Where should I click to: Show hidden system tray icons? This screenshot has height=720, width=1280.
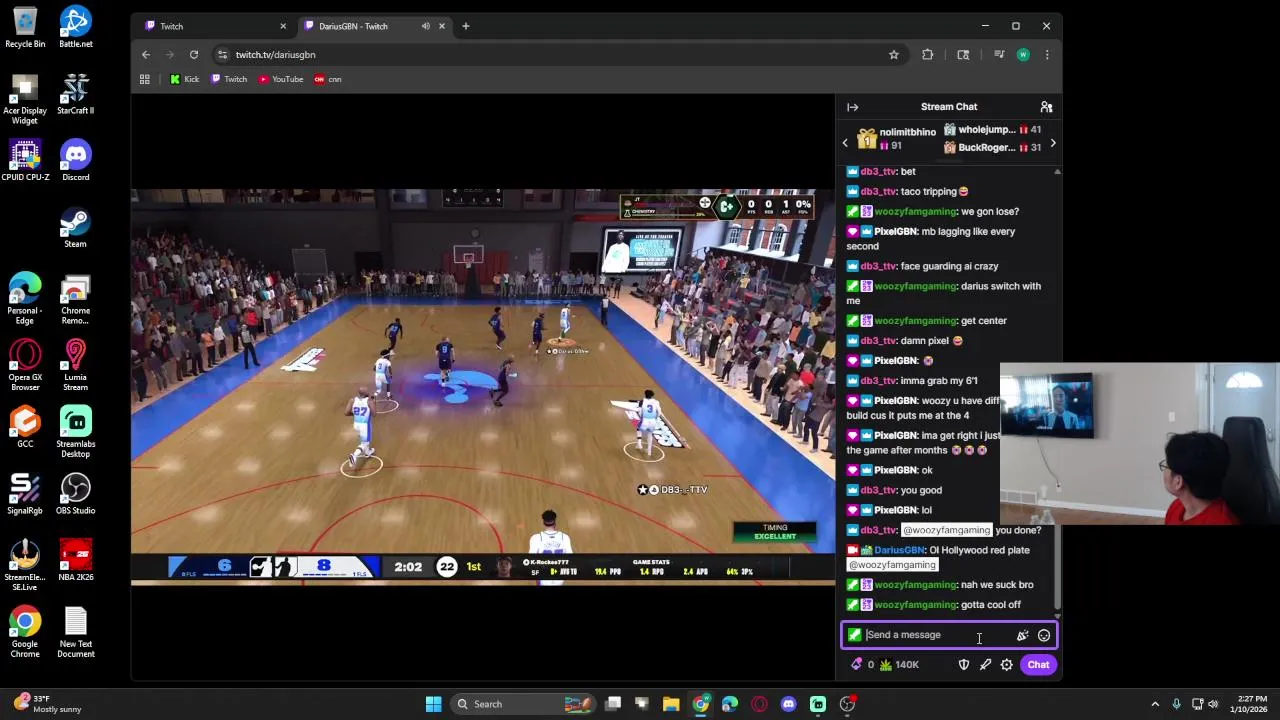(1155, 704)
